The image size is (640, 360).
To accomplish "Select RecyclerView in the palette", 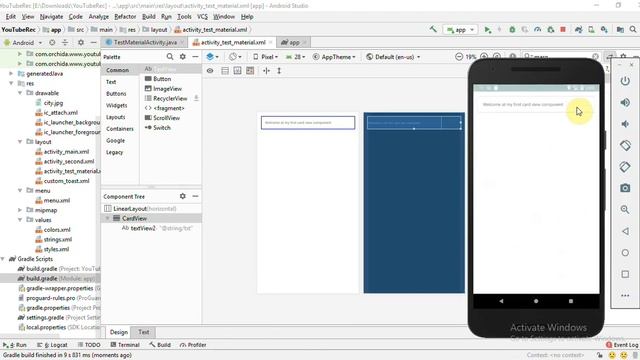I will 170,98.
